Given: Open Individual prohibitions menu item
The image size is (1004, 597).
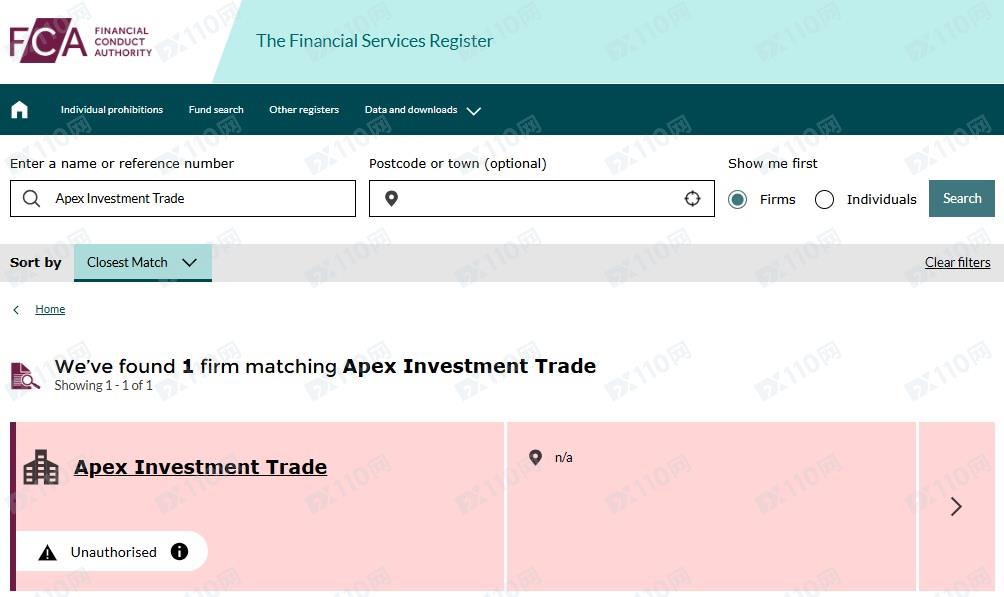Looking at the screenshot, I should coord(112,110).
